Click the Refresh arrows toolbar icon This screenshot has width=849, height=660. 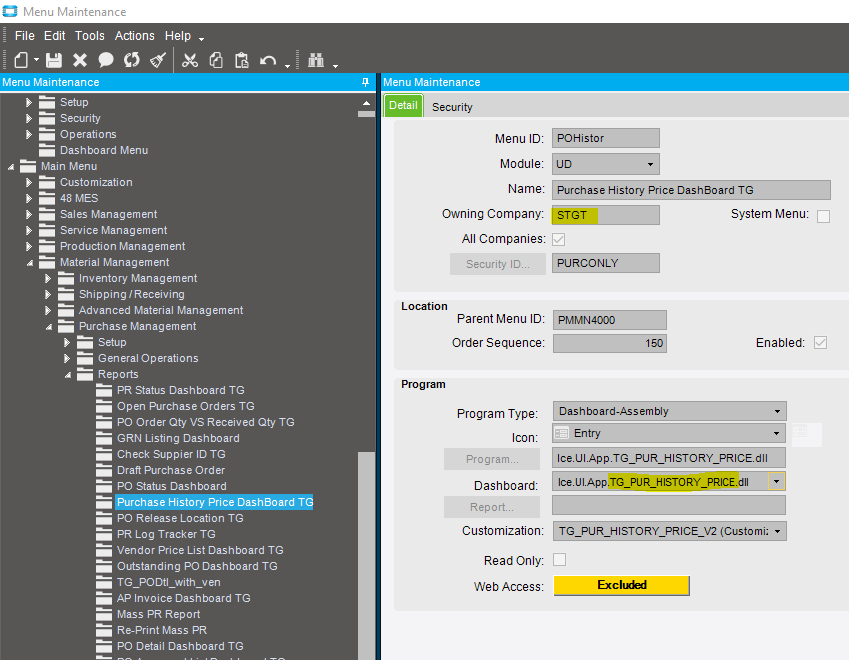click(132, 60)
